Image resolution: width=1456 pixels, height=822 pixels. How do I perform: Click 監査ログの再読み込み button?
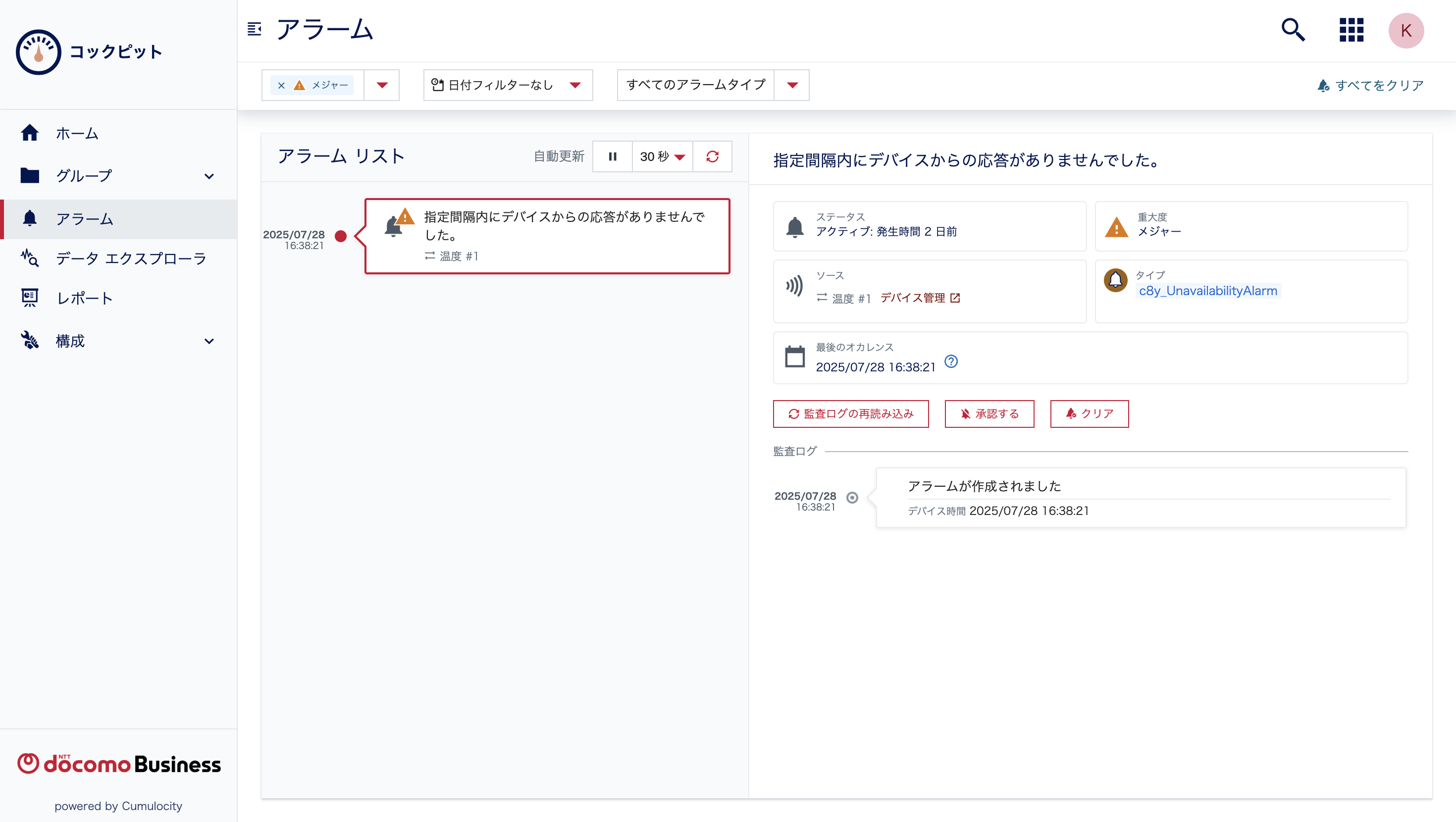[851, 414]
